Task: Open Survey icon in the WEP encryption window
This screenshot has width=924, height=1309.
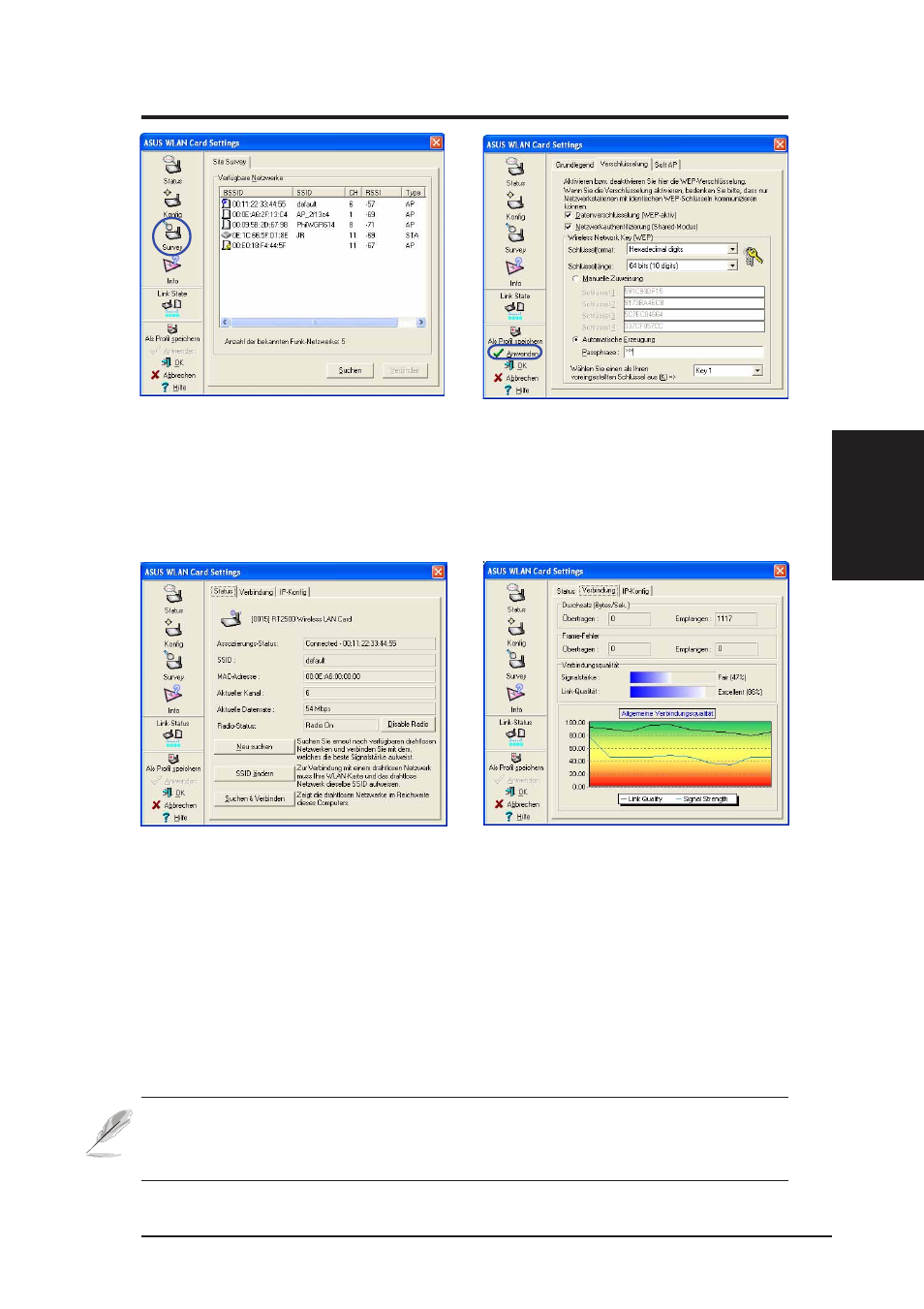Action: point(515,234)
